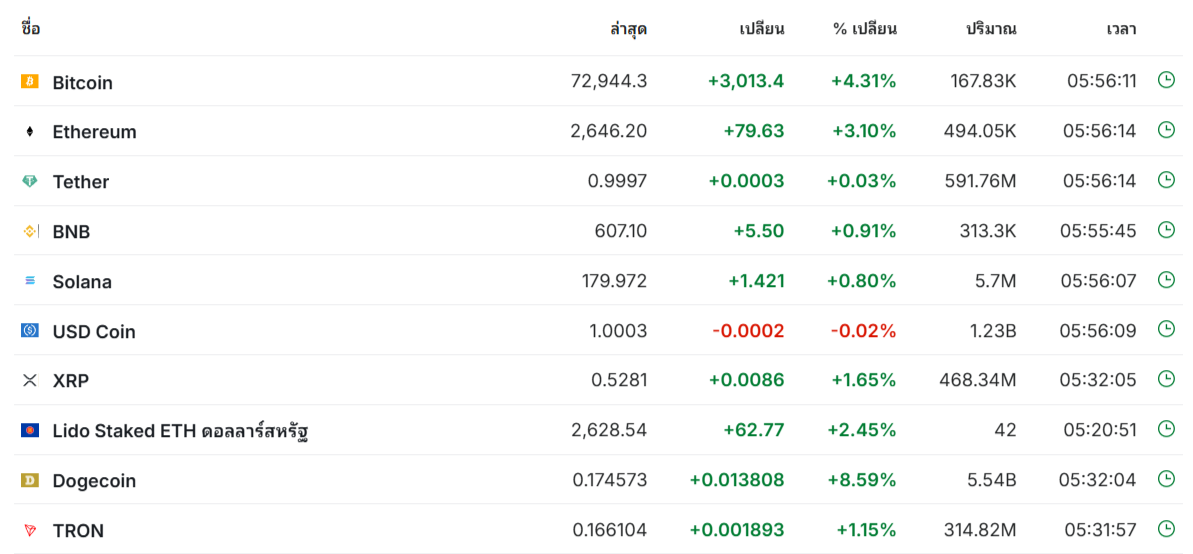Click the clock icon in Dogecoin row
The width and height of the screenshot is (1193, 554).
click(1166, 479)
